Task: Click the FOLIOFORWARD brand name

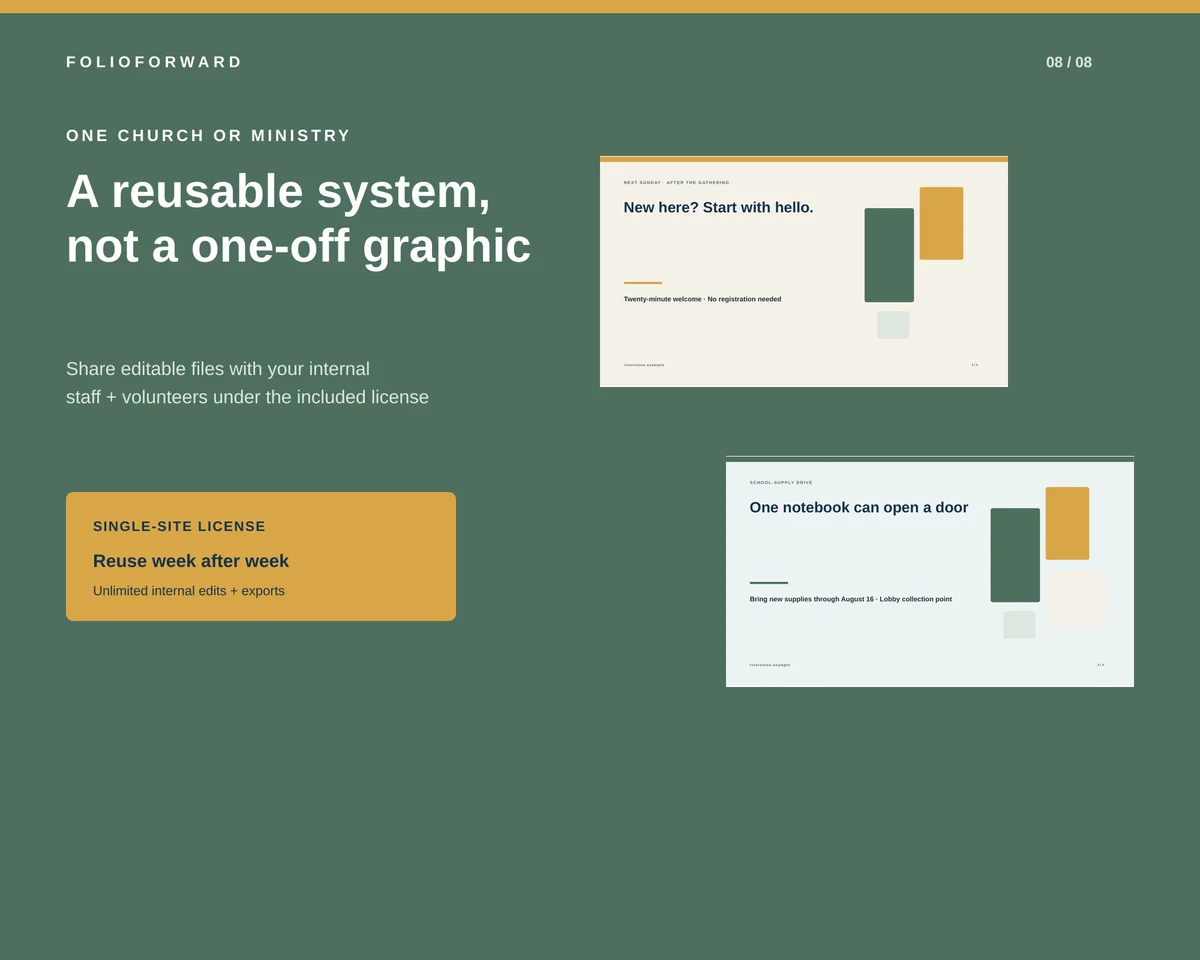Action: [x=154, y=62]
